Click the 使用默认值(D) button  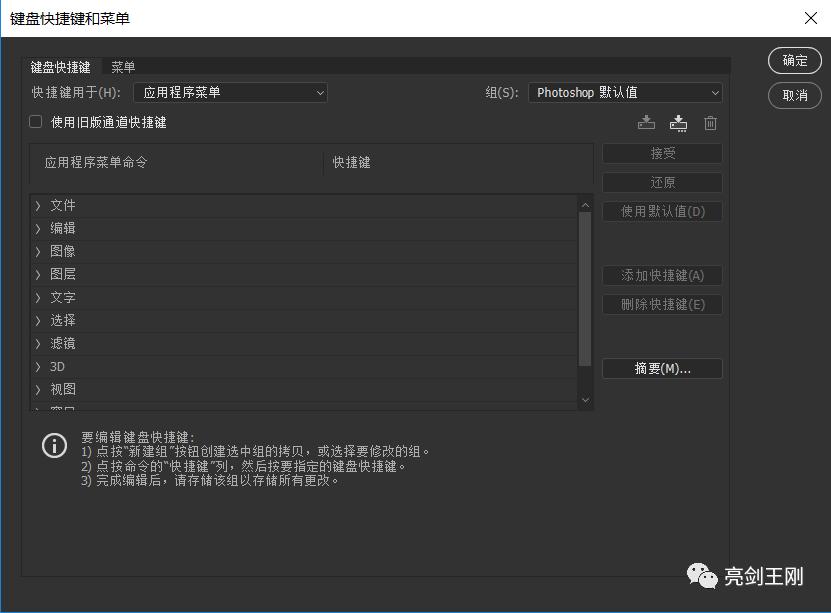click(x=662, y=211)
